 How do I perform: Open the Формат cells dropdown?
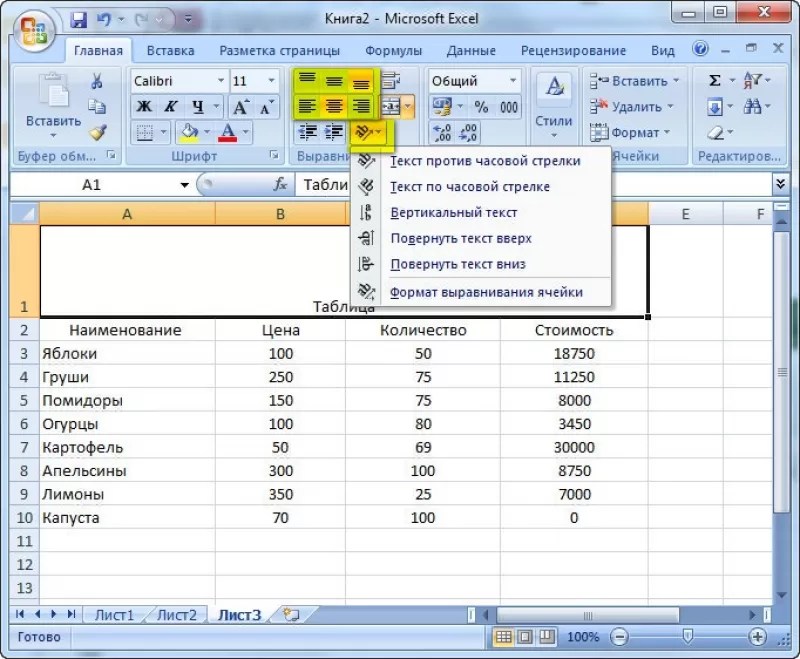pos(630,133)
